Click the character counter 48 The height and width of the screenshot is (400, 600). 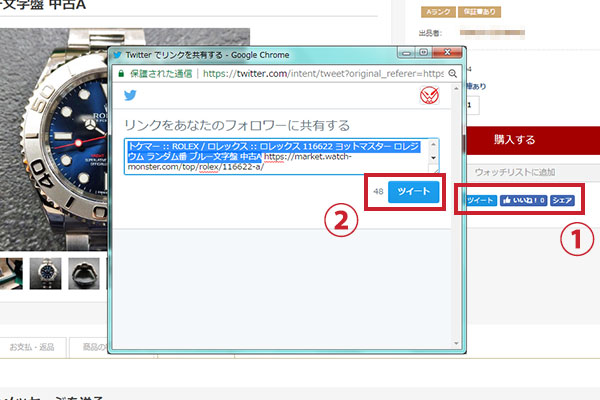pos(378,191)
